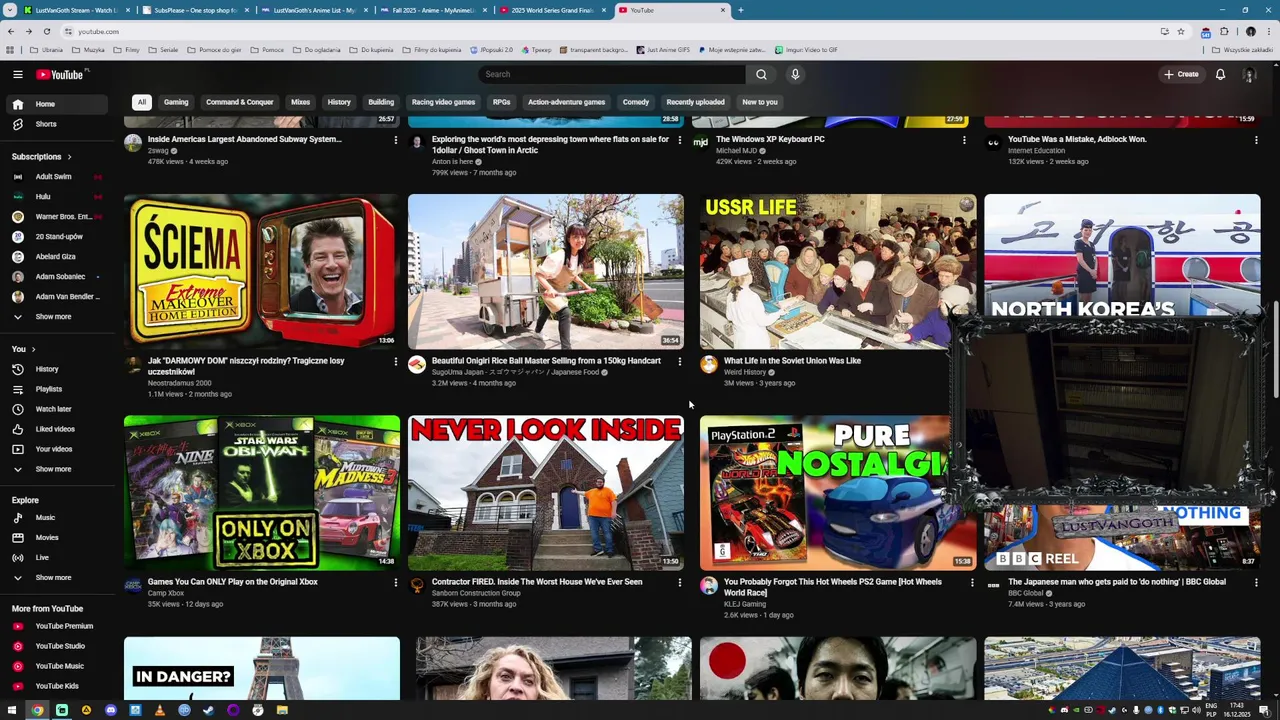The width and height of the screenshot is (1280, 720).
Task: Open YouTube notifications bell
Action: point(1220,74)
